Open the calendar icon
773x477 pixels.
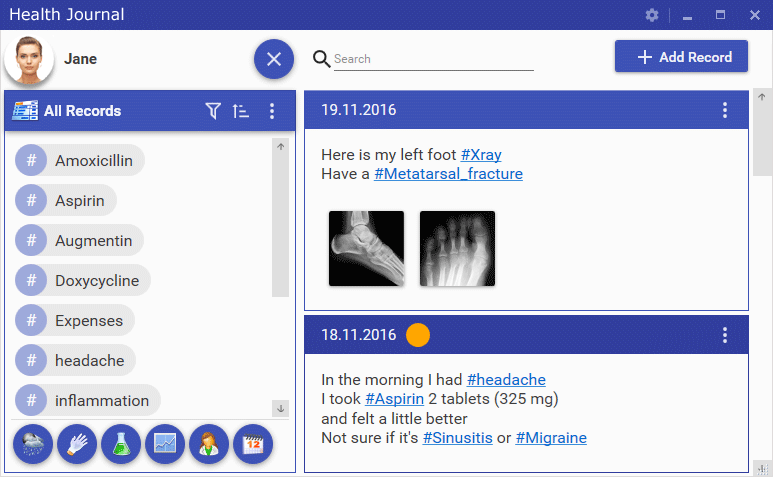click(253, 443)
